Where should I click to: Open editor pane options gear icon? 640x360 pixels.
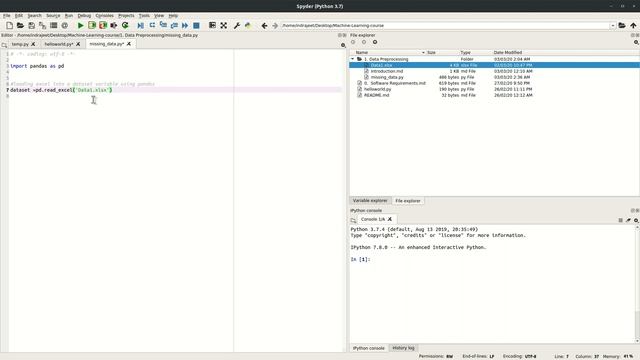343,45
